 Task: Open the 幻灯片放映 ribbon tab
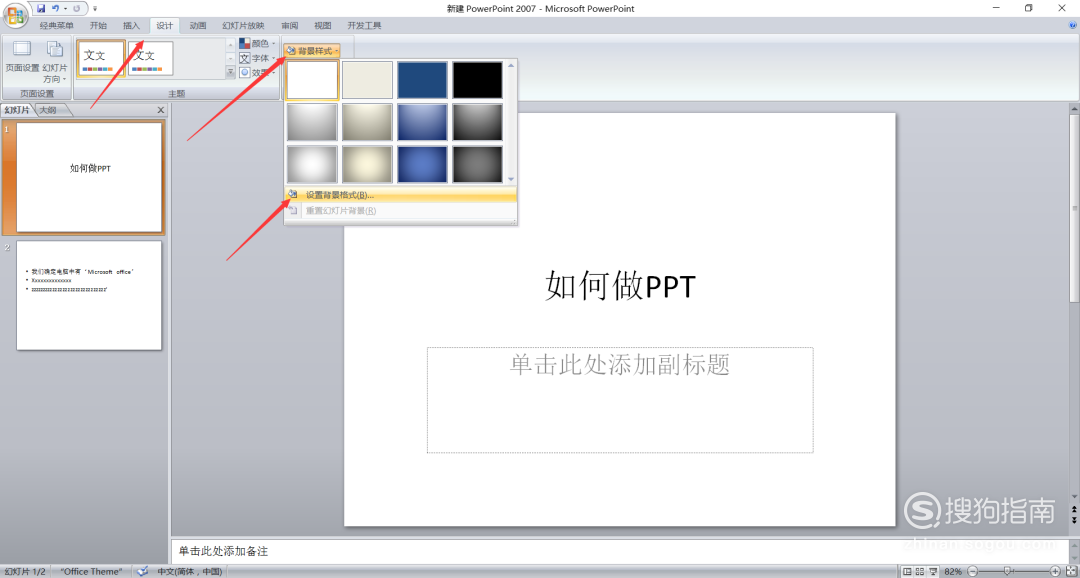pyautogui.click(x=243, y=26)
